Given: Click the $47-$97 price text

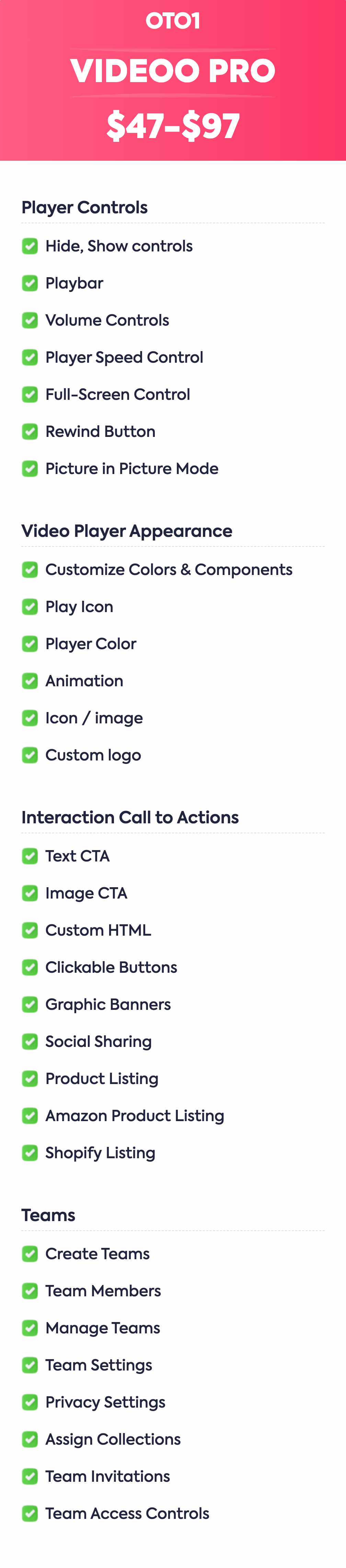Looking at the screenshot, I should pyautogui.click(x=173, y=126).
